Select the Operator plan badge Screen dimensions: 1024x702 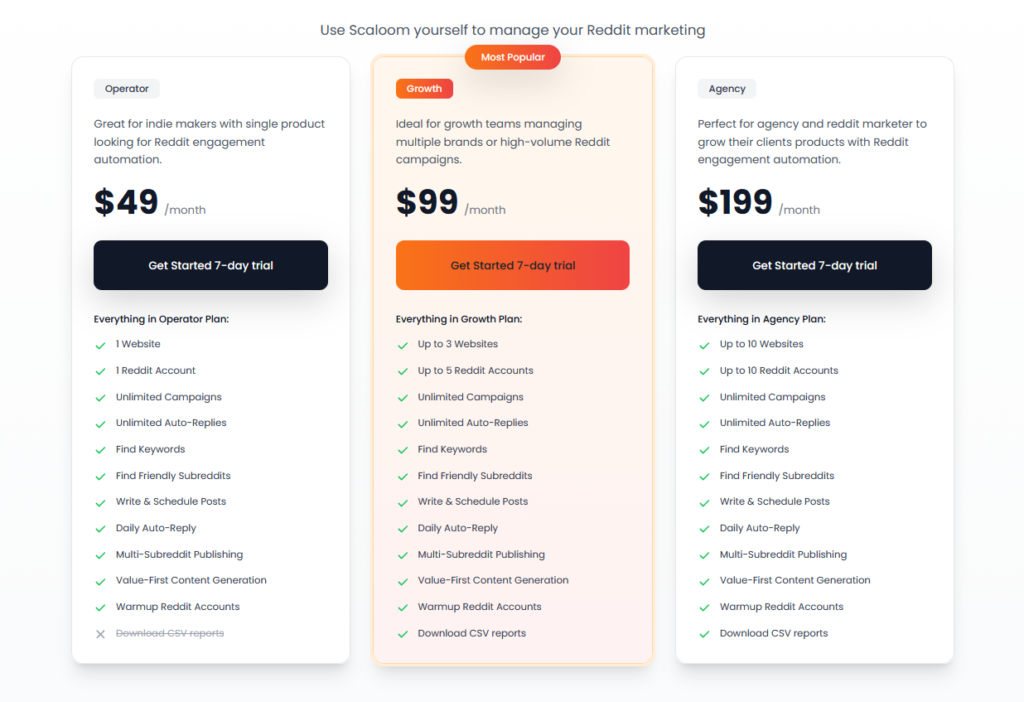pos(127,89)
